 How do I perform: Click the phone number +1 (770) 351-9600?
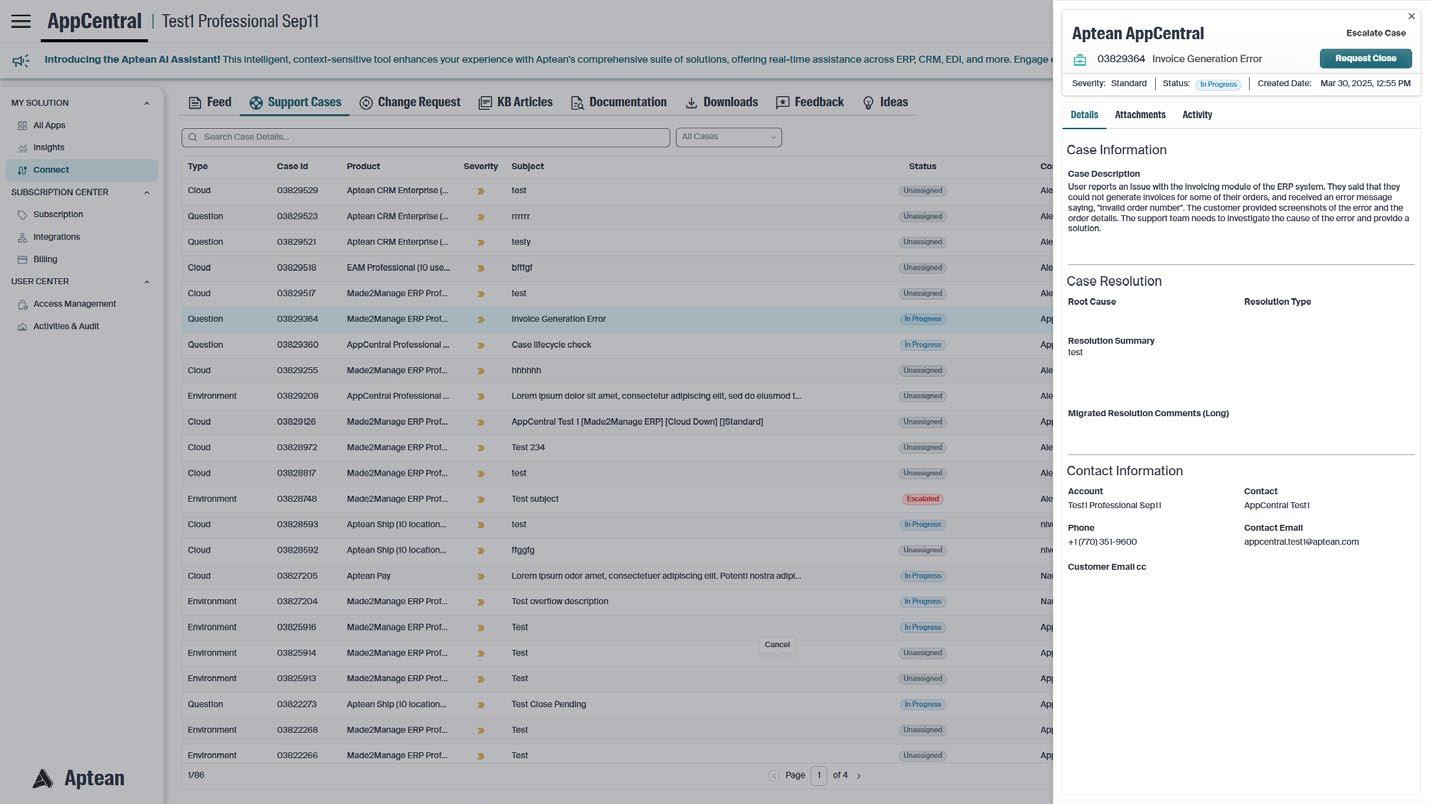1102,542
